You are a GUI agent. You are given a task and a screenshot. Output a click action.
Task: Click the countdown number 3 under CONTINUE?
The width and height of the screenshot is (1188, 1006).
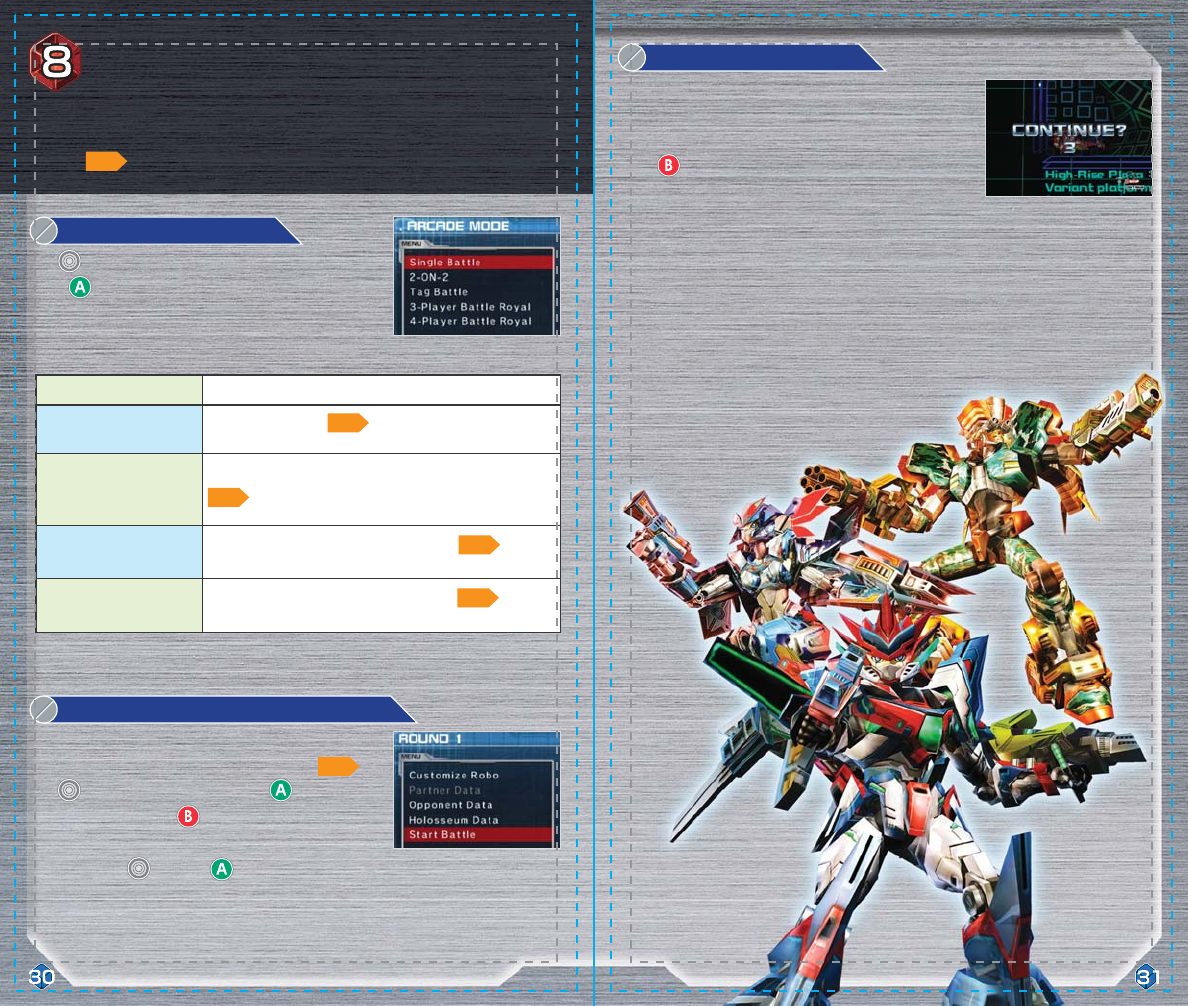point(1069,147)
